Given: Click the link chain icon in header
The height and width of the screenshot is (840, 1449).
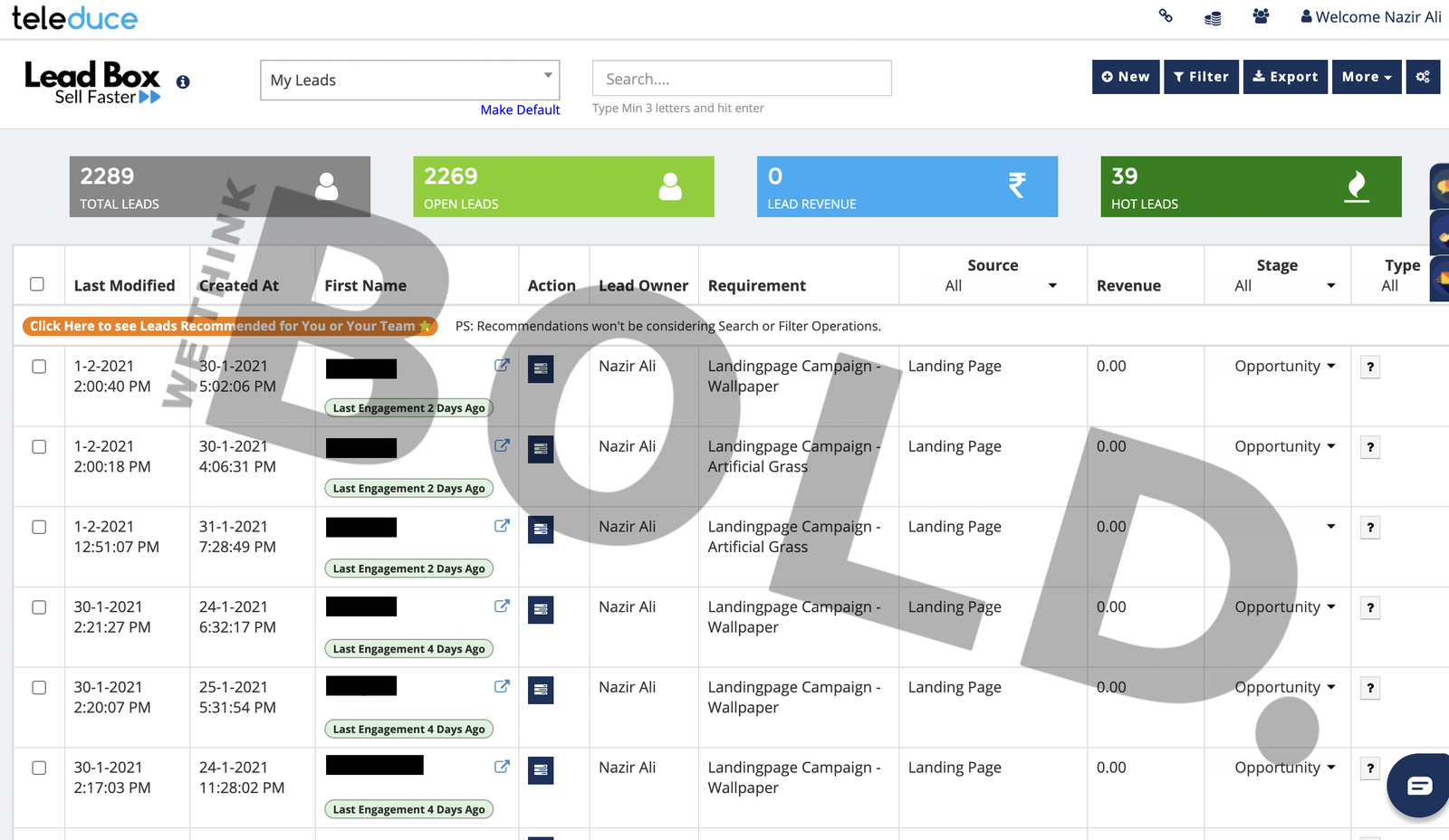Looking at the screenshot, I should 1166,16.
